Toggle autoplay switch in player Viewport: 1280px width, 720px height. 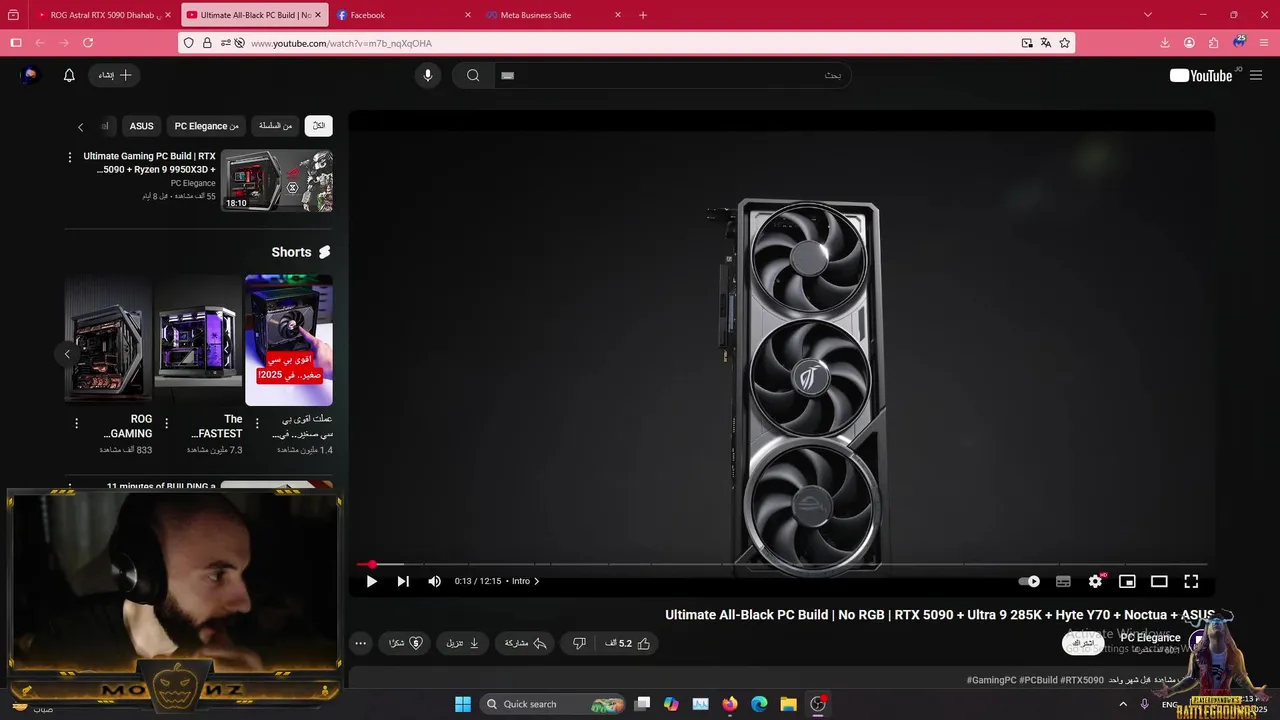[1029, 581]
